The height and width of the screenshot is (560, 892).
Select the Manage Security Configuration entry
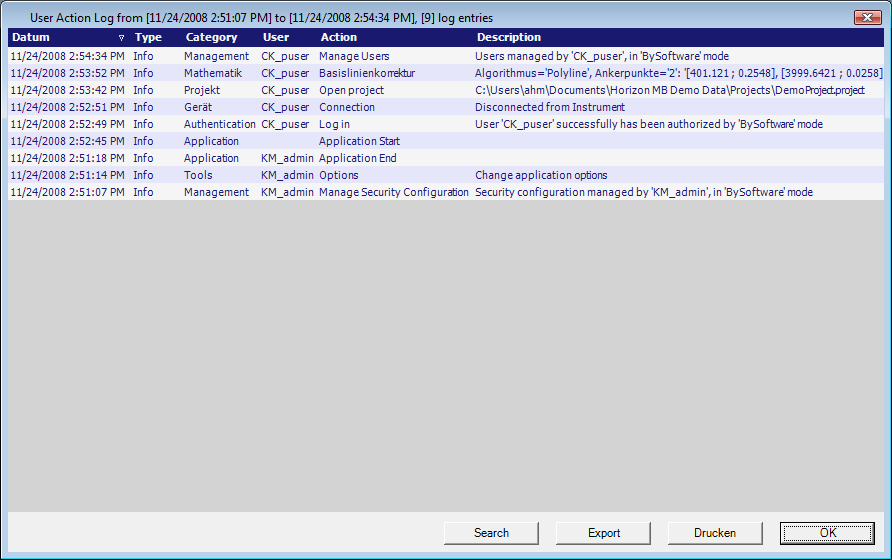tap(393, 192)
